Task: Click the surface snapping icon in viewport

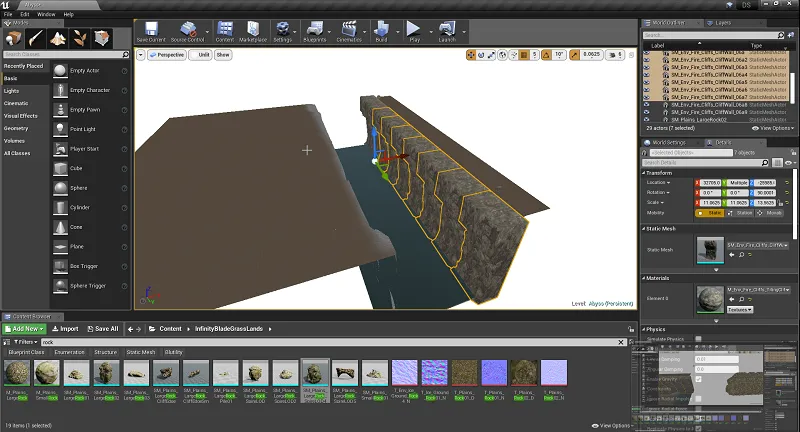Action: 513,55
